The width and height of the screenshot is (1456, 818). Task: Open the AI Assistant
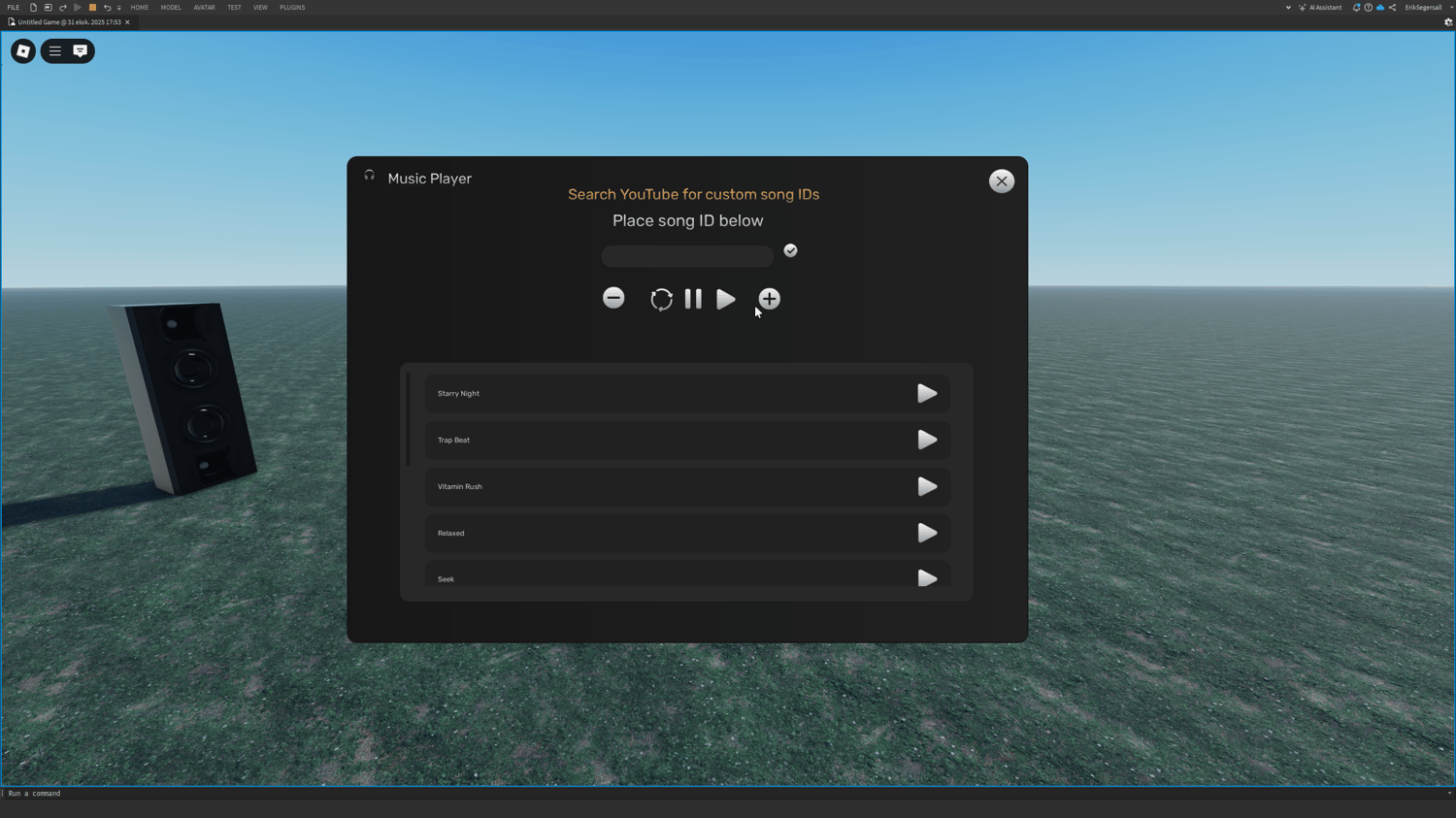click(x=1320, y=8)
